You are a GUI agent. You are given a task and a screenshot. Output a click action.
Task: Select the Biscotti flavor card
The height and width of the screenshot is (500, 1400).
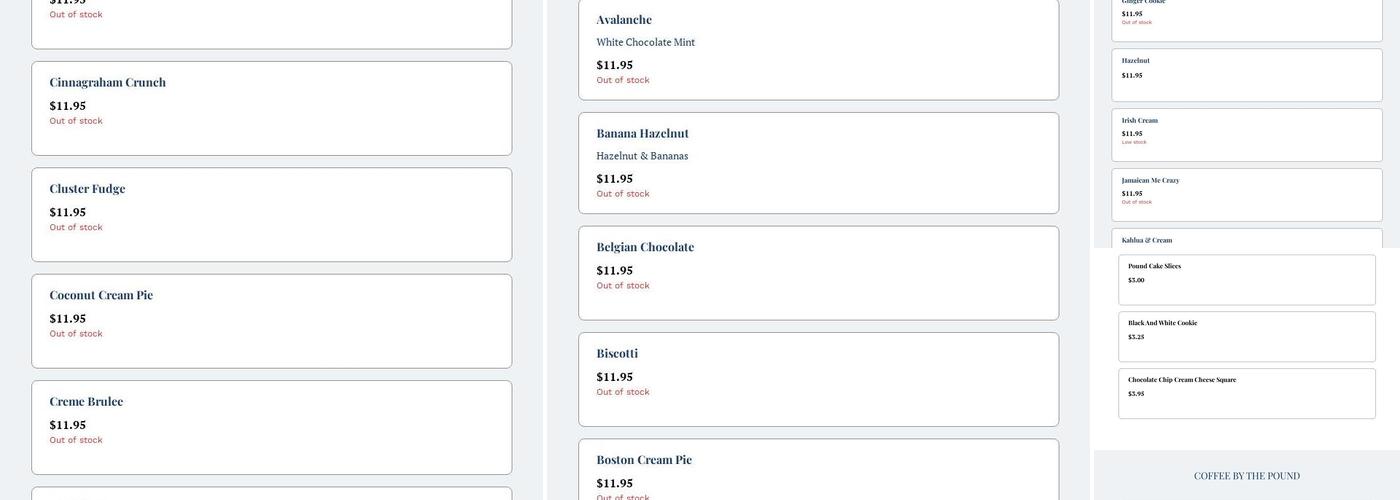[818, 379]
